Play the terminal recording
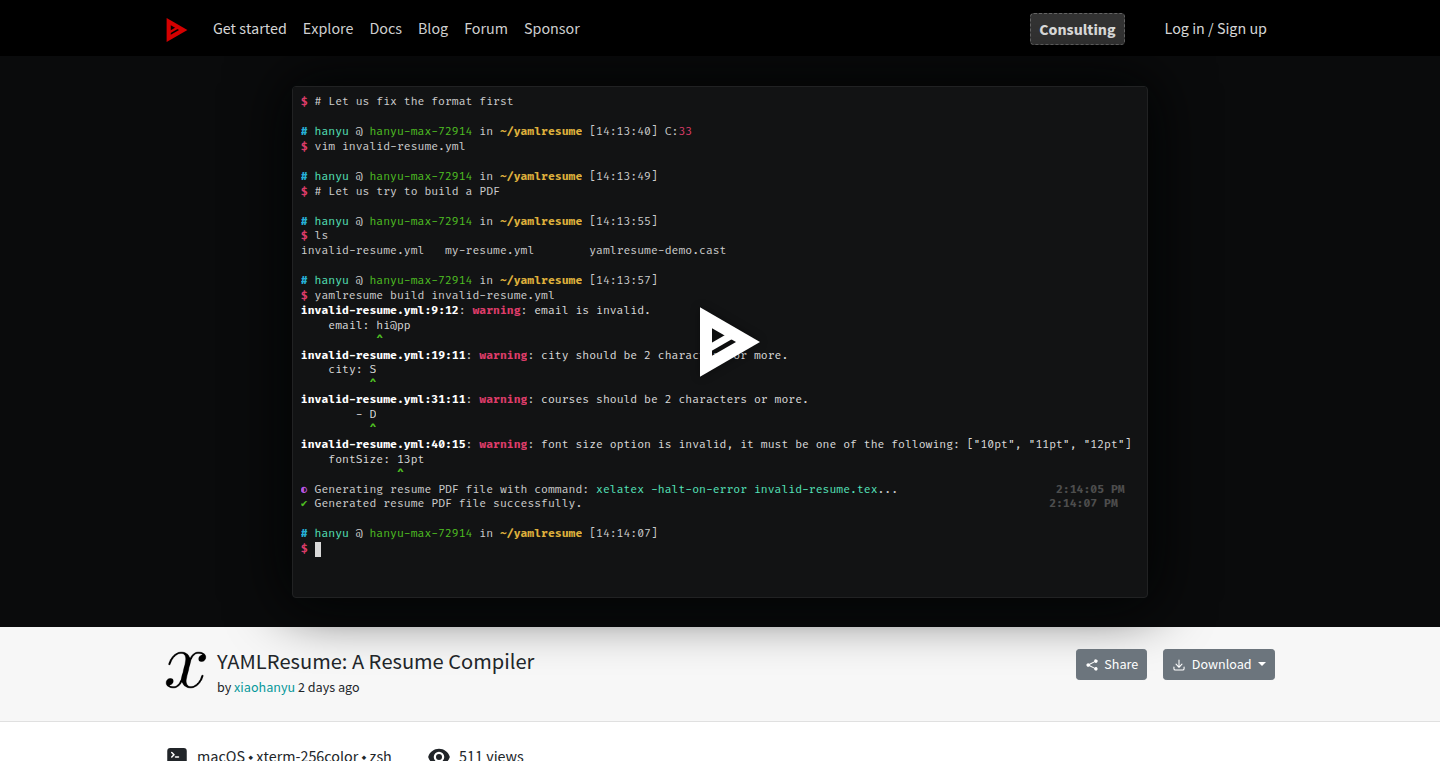This screenshot has width=1440, height=761. pos(729,342)
